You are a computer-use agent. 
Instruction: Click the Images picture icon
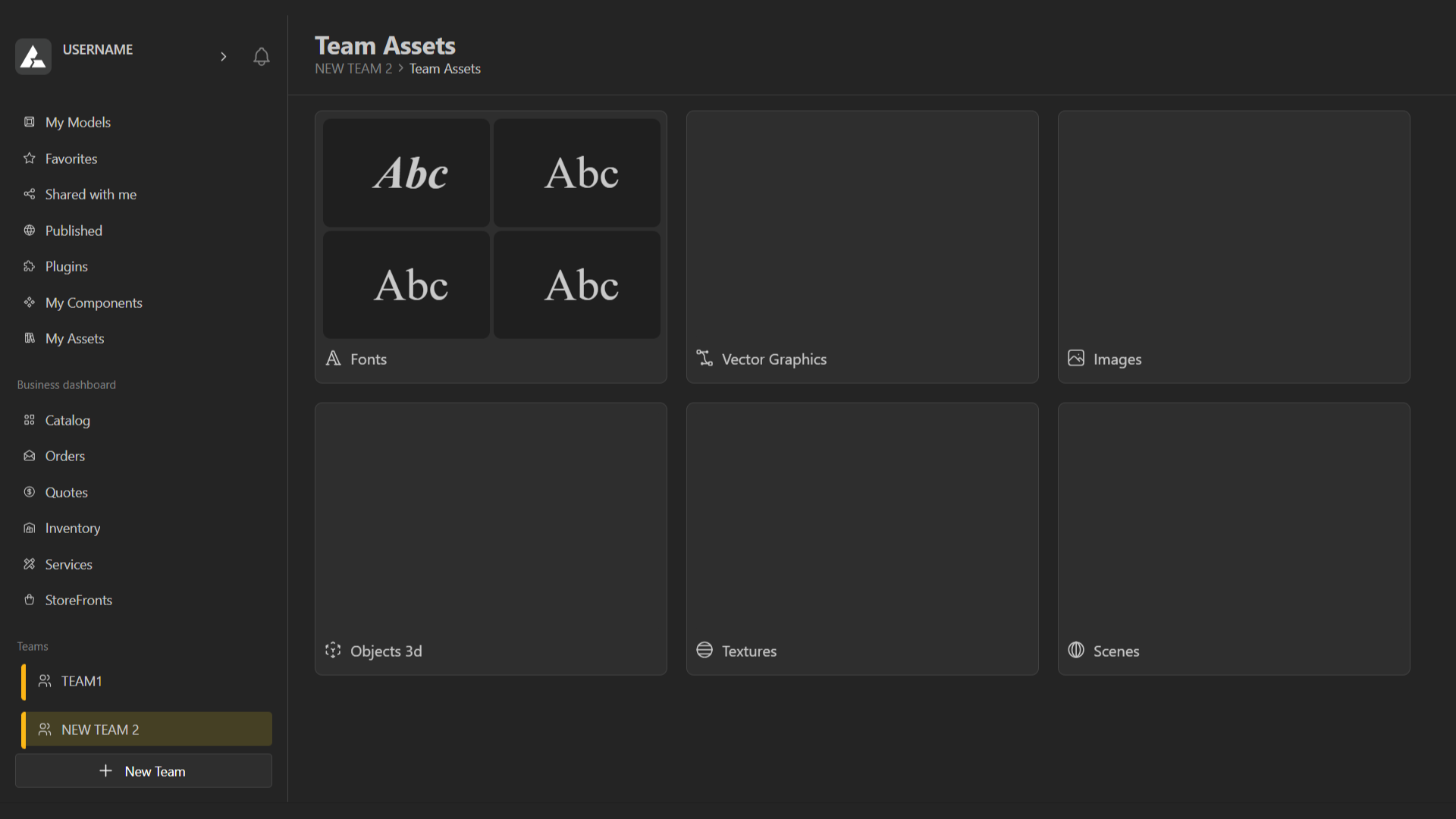click(1076, 359)
